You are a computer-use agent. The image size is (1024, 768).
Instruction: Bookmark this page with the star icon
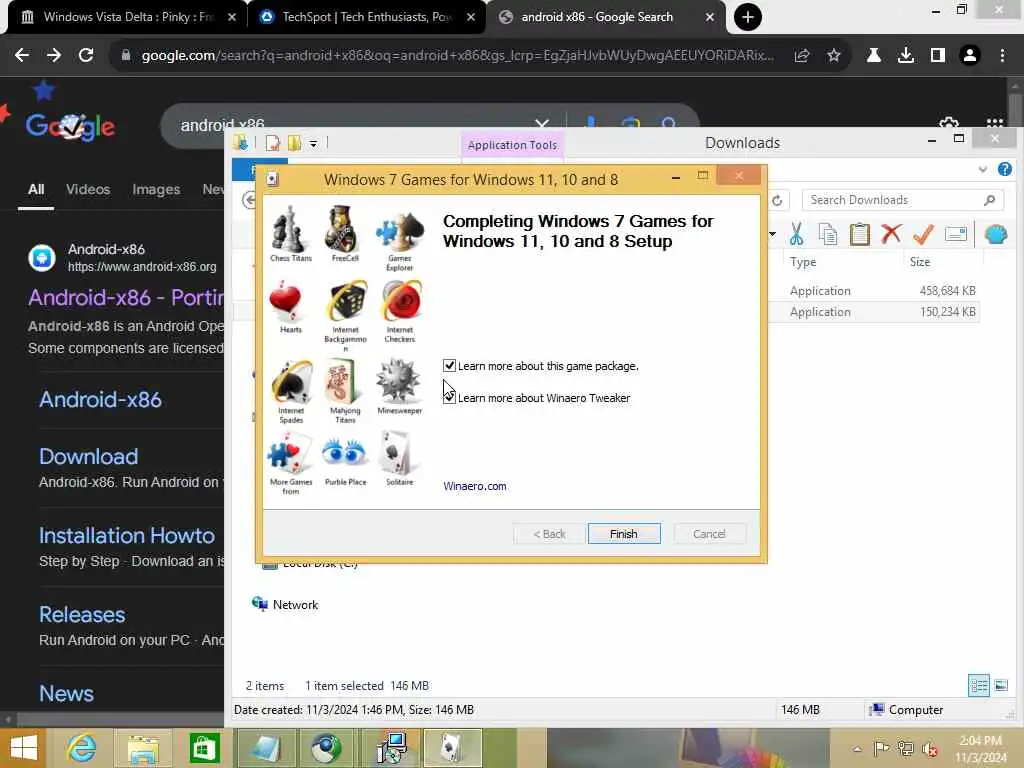[x=834, y=56]
